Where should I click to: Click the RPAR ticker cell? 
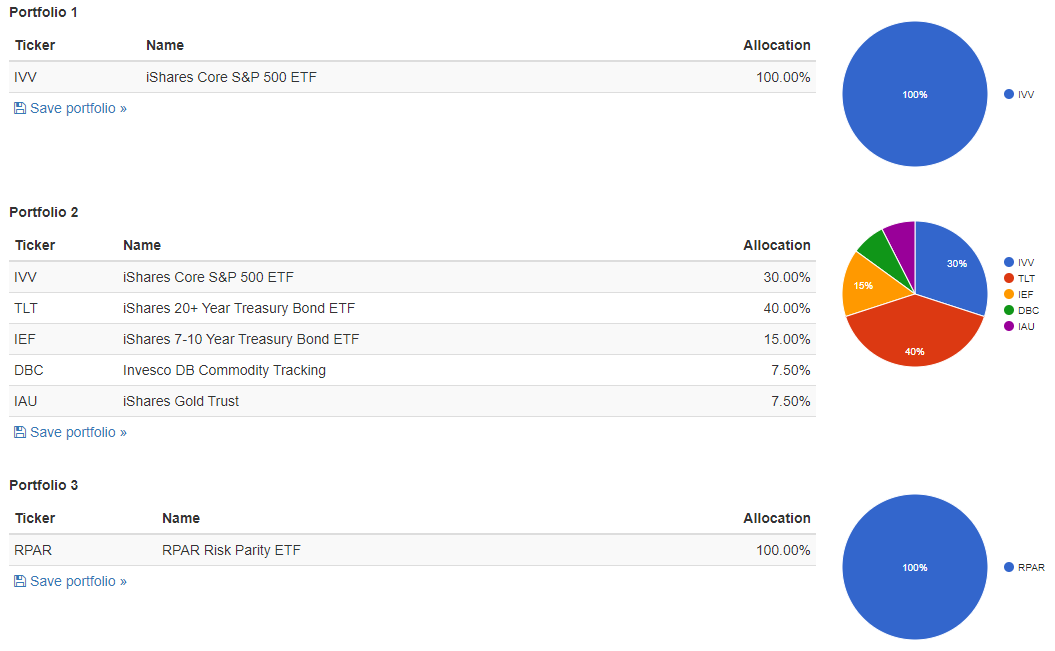point(33,550)
